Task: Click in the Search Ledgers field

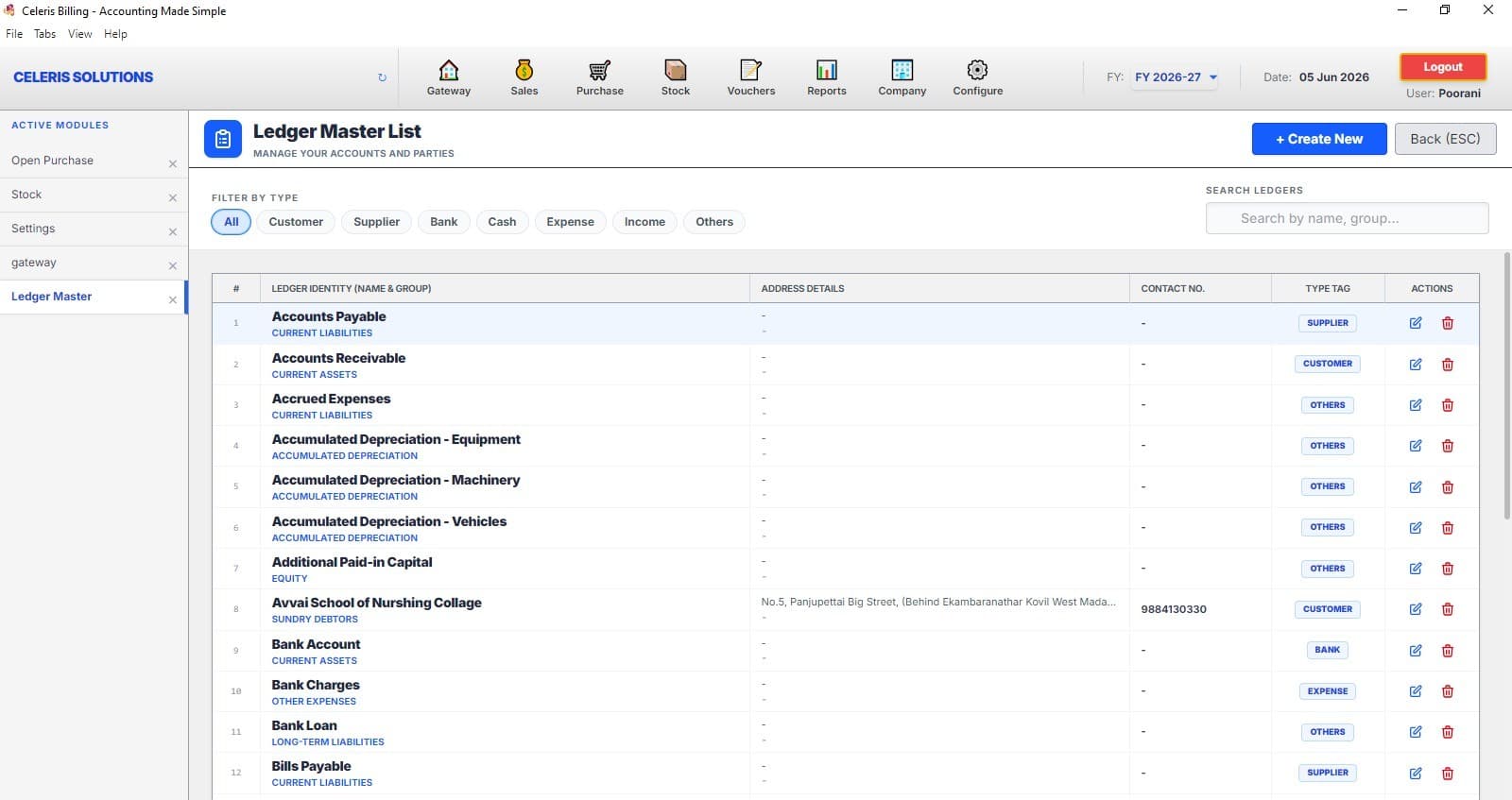Action: [x=1347, y=218]
